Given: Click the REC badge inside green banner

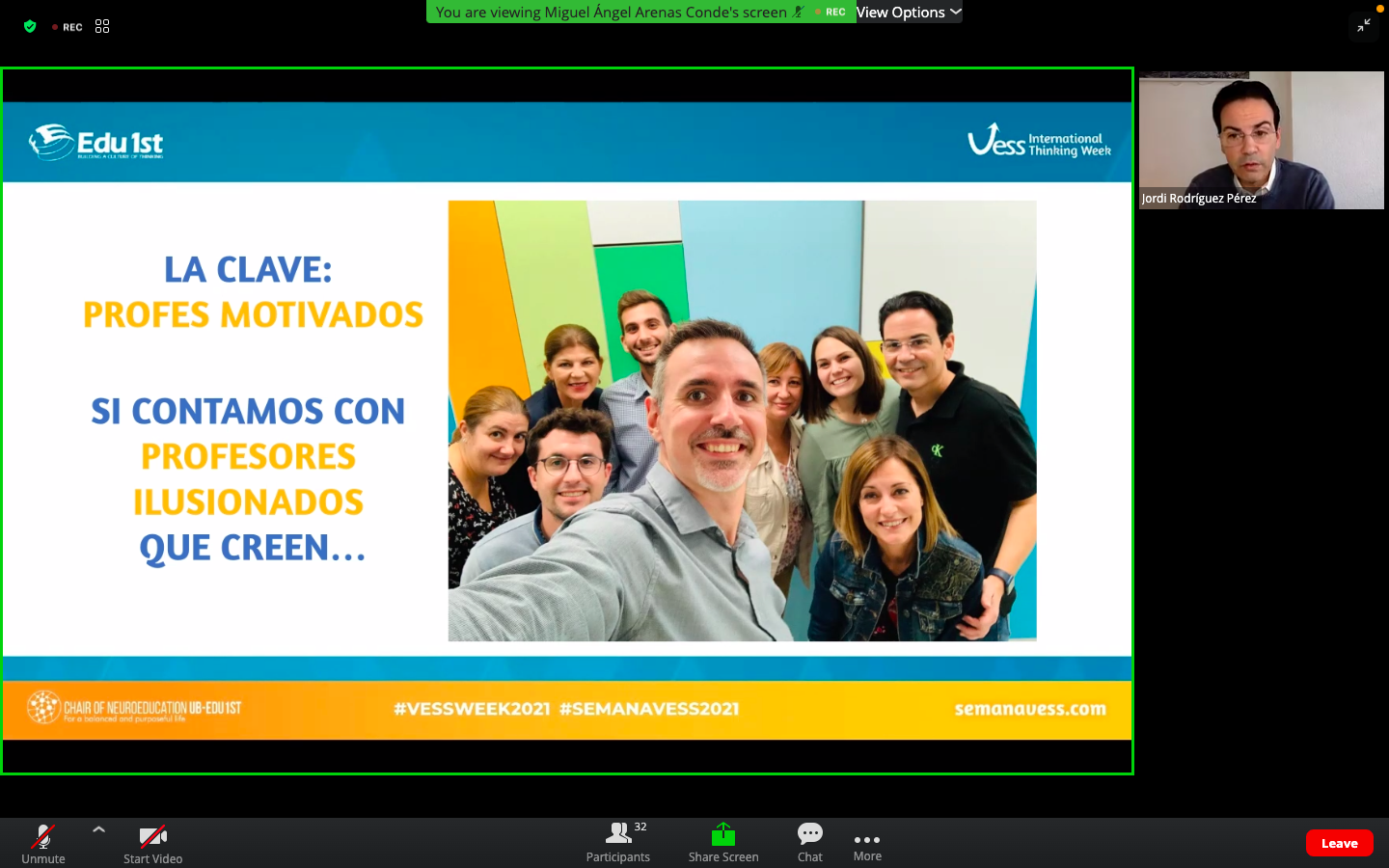Looking at the screenshot, I should point(833,13).
